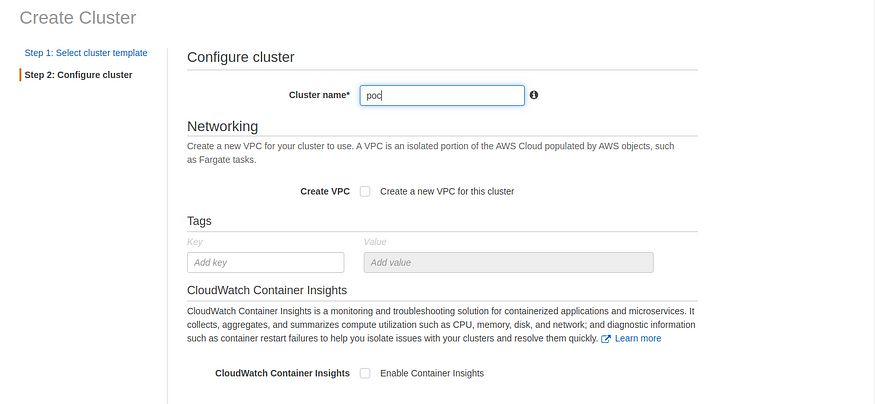This screenshot has width=875, height=404.
Task: Enable the Container Insights checkbox
Action: click(365, 373)
